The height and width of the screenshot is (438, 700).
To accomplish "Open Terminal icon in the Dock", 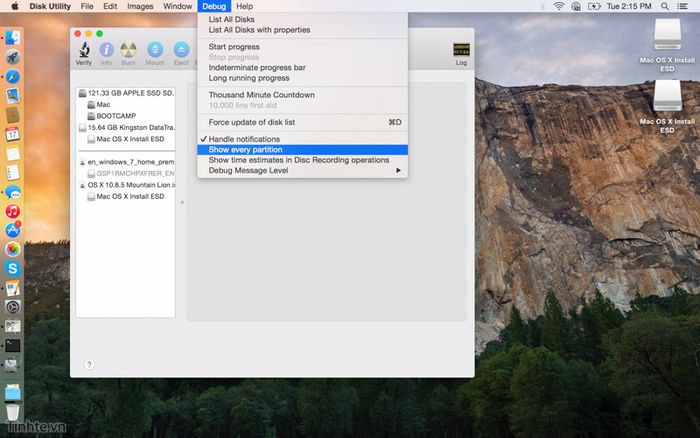I will pyautogui.click(x=12, y=345).
